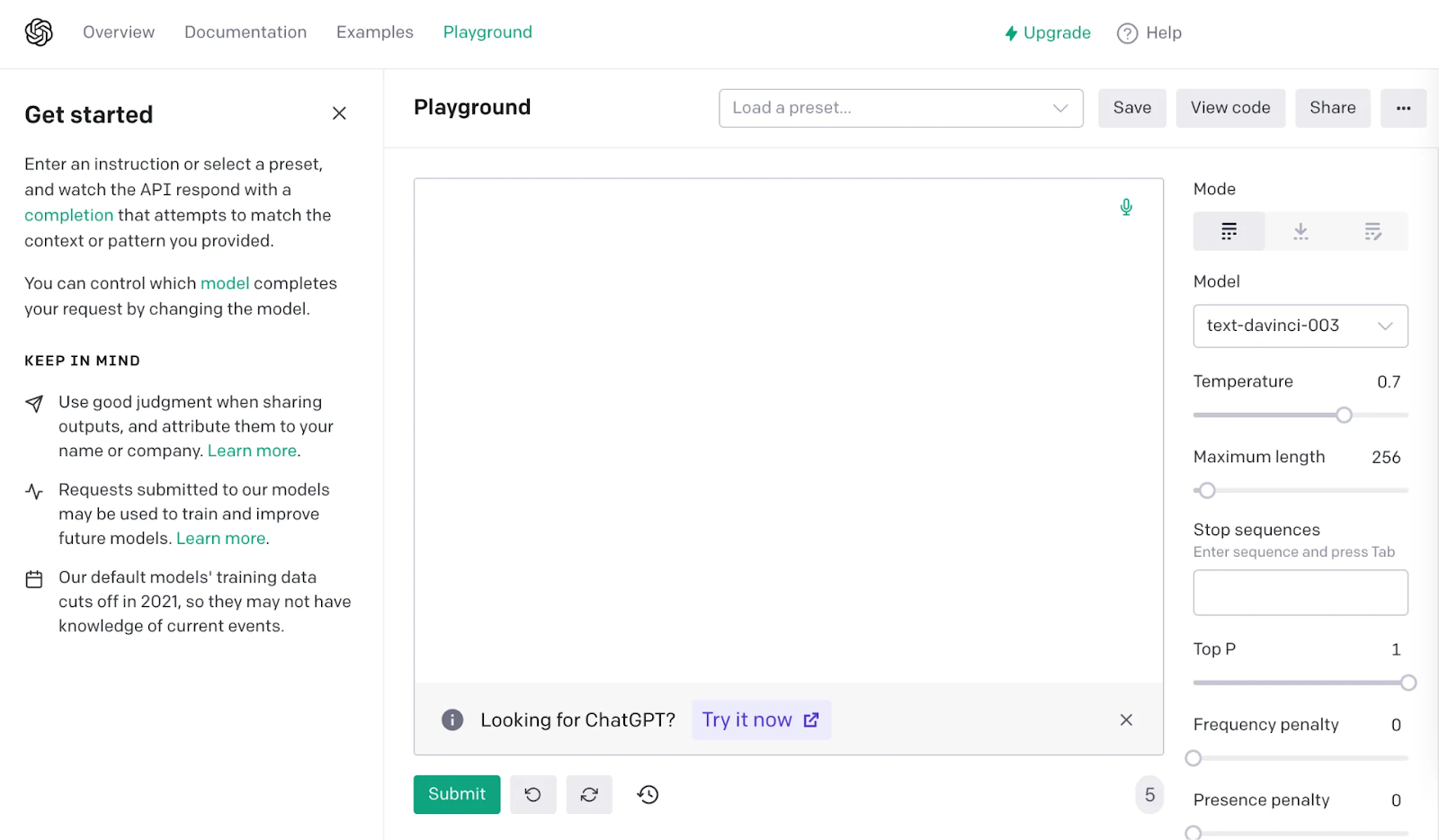Click the Presence penalty slider handle
The image size is (1439, 840).
coord(1193,833)
